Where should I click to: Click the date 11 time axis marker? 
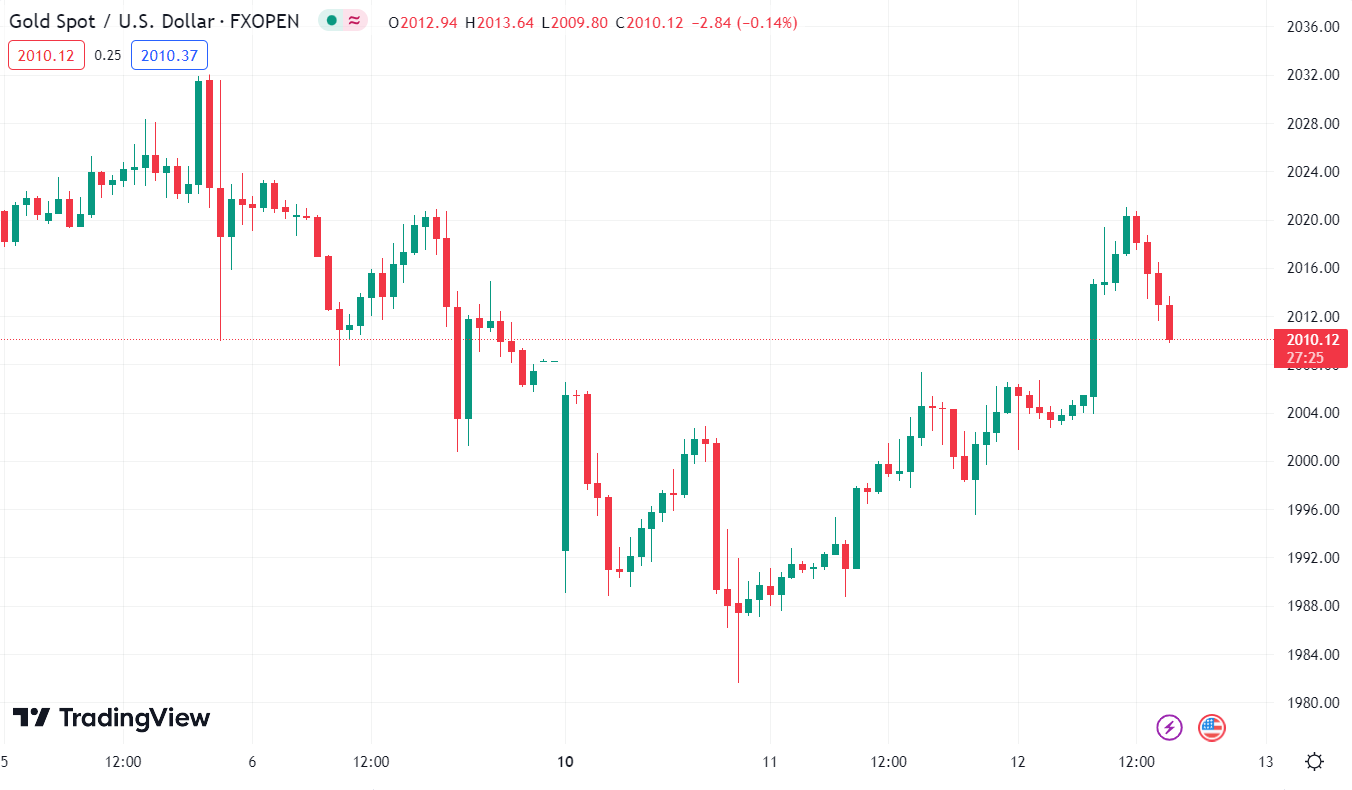tap(770, 762)
